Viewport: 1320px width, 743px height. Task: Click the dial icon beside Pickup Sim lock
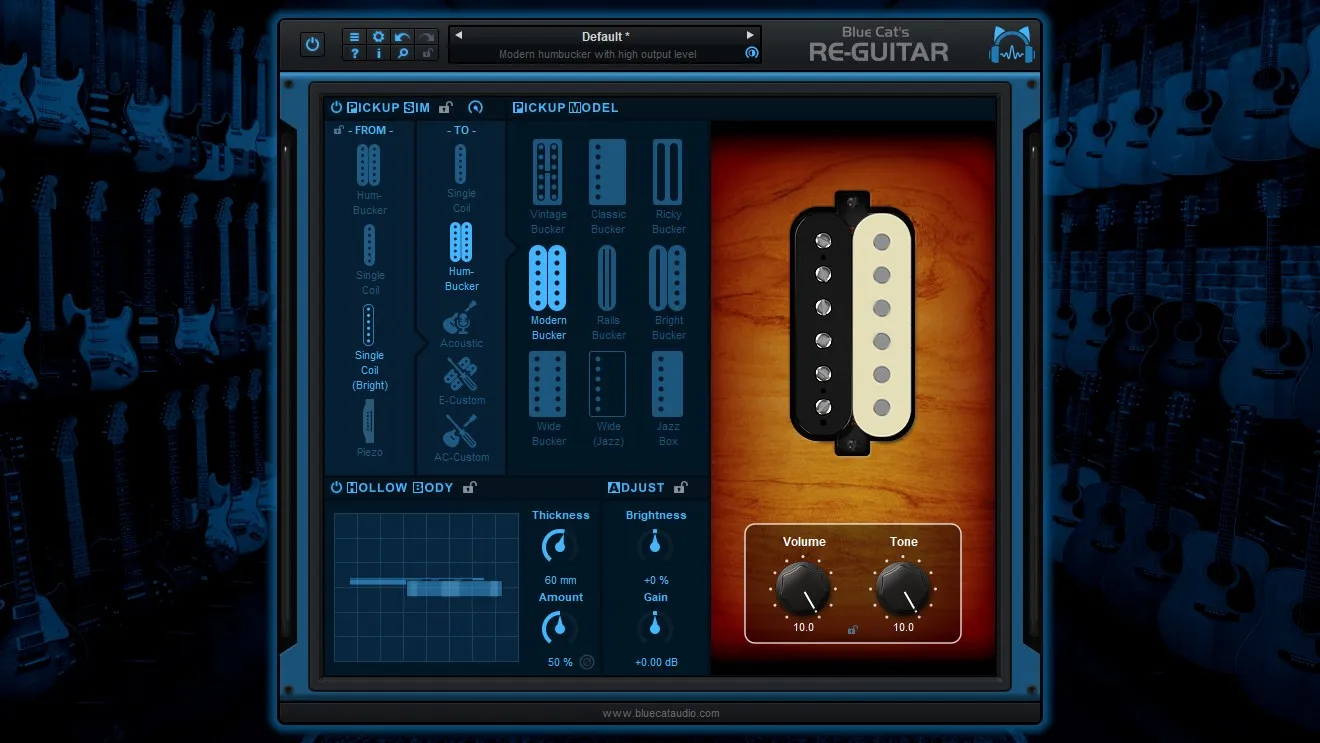(x=475, y=107)
